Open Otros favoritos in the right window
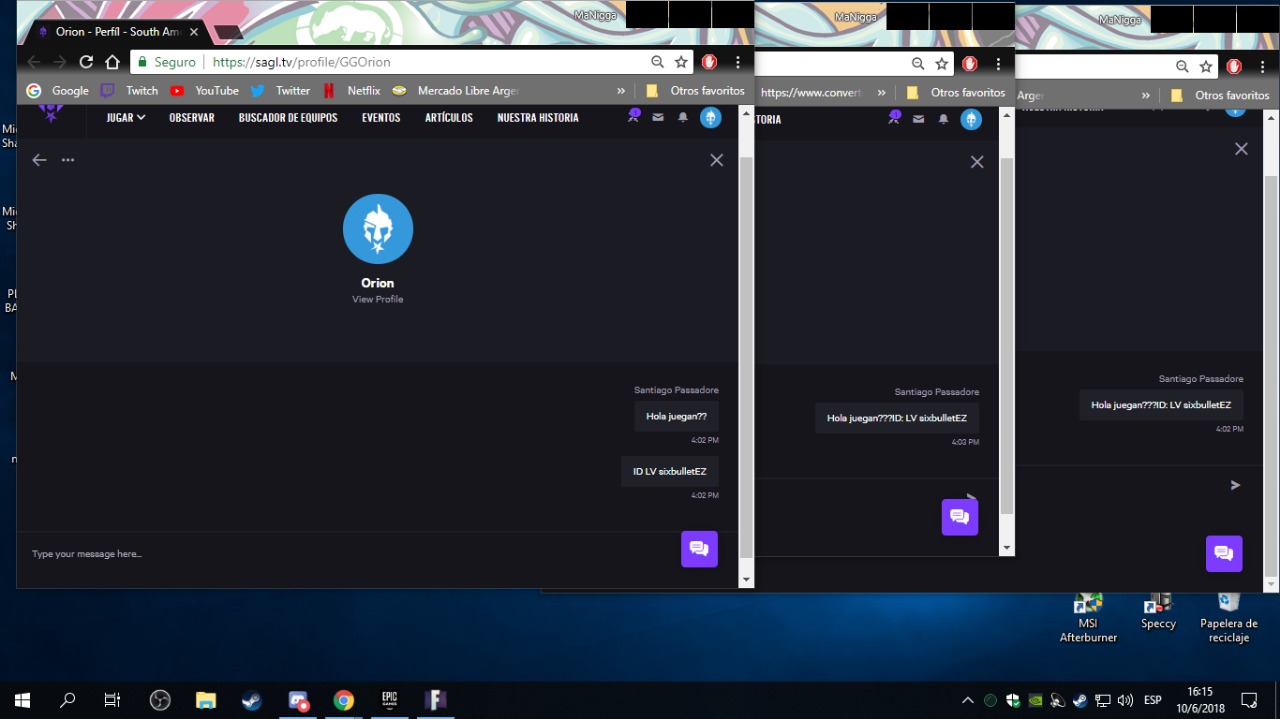 [x=1220, y=95]
